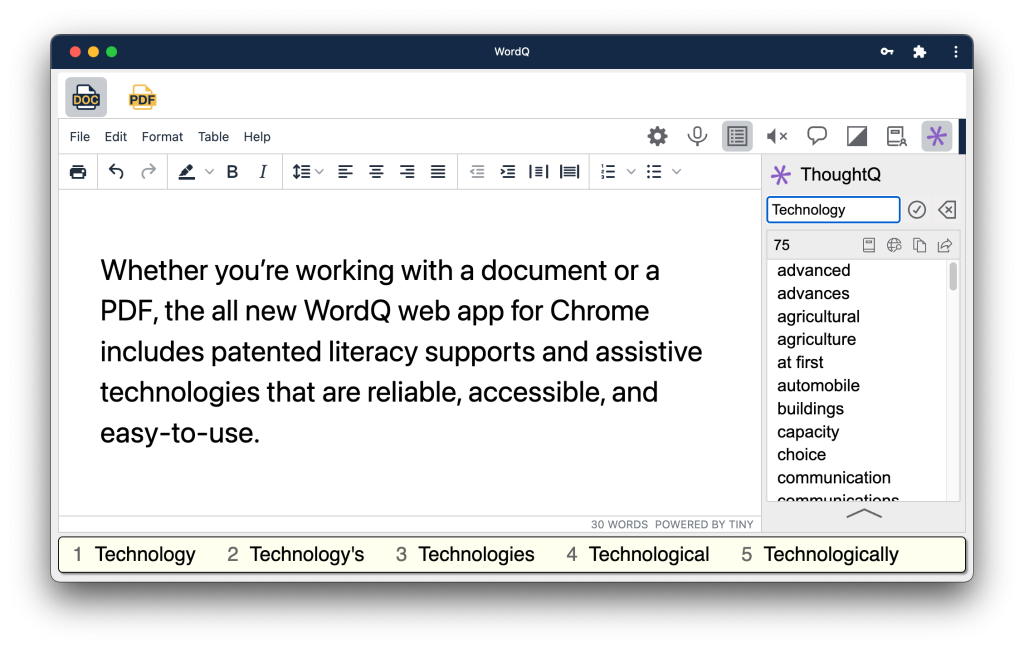
Task: Select the word 'advanced'
Action: (814, 270)
